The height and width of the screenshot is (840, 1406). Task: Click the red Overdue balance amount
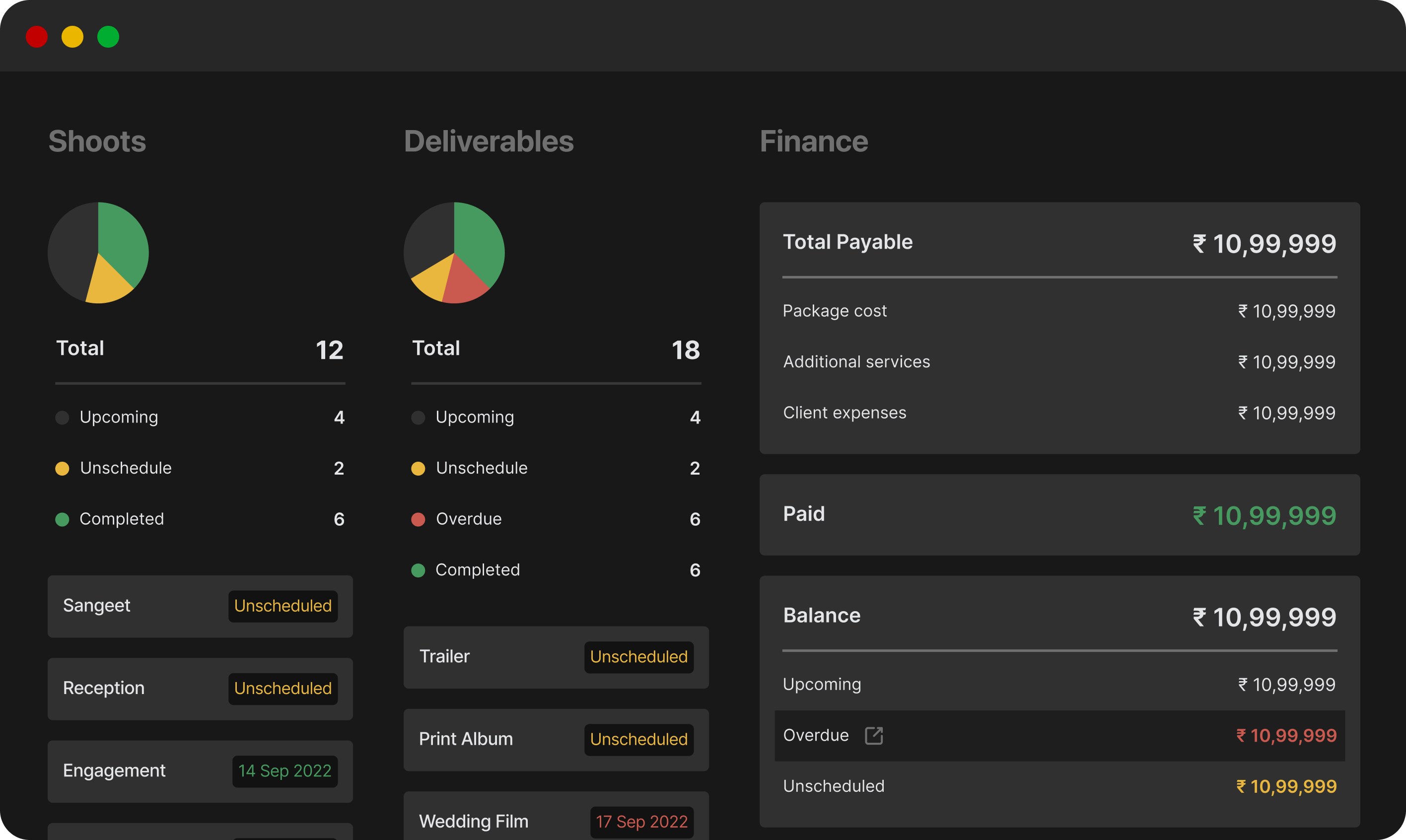coord(1286,735)
